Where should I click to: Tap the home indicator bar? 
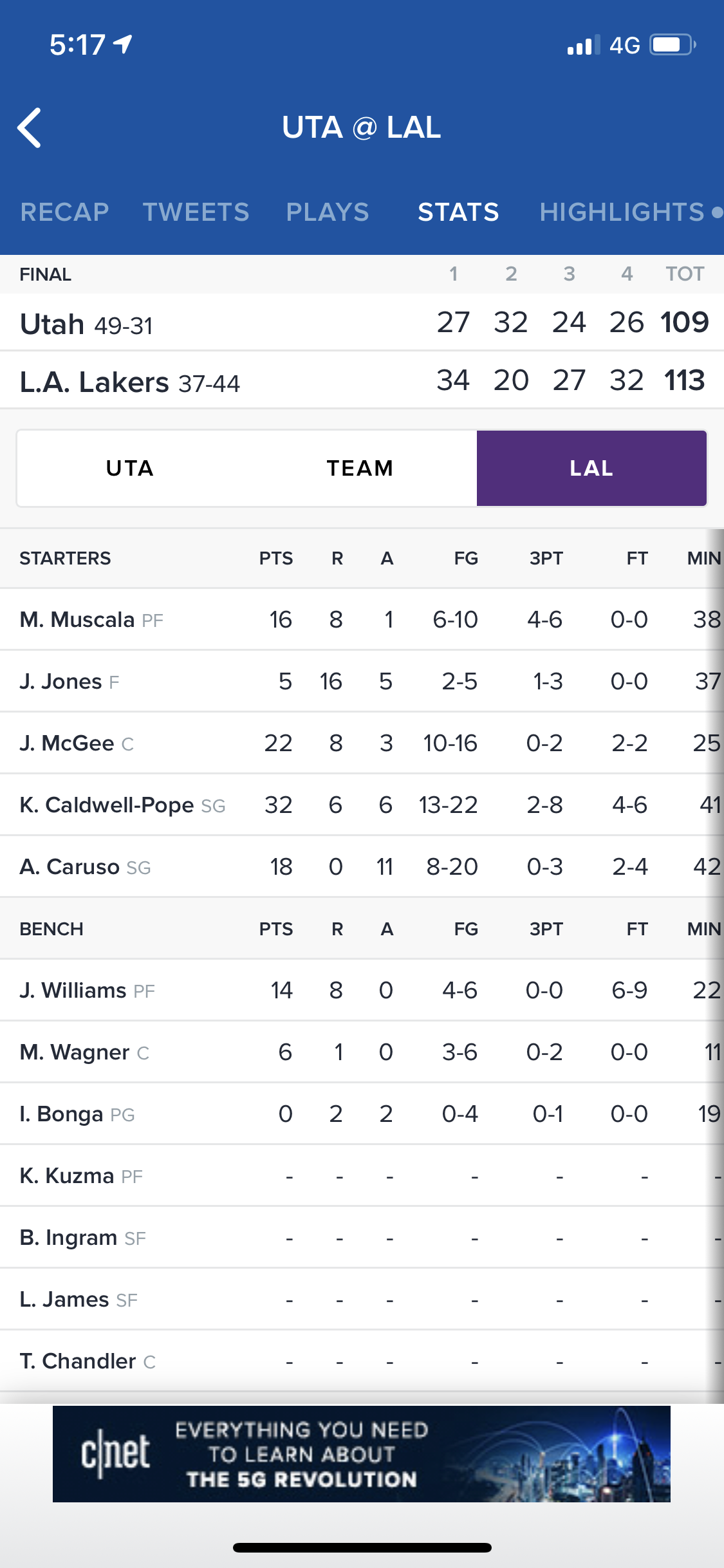[362, 1547]
